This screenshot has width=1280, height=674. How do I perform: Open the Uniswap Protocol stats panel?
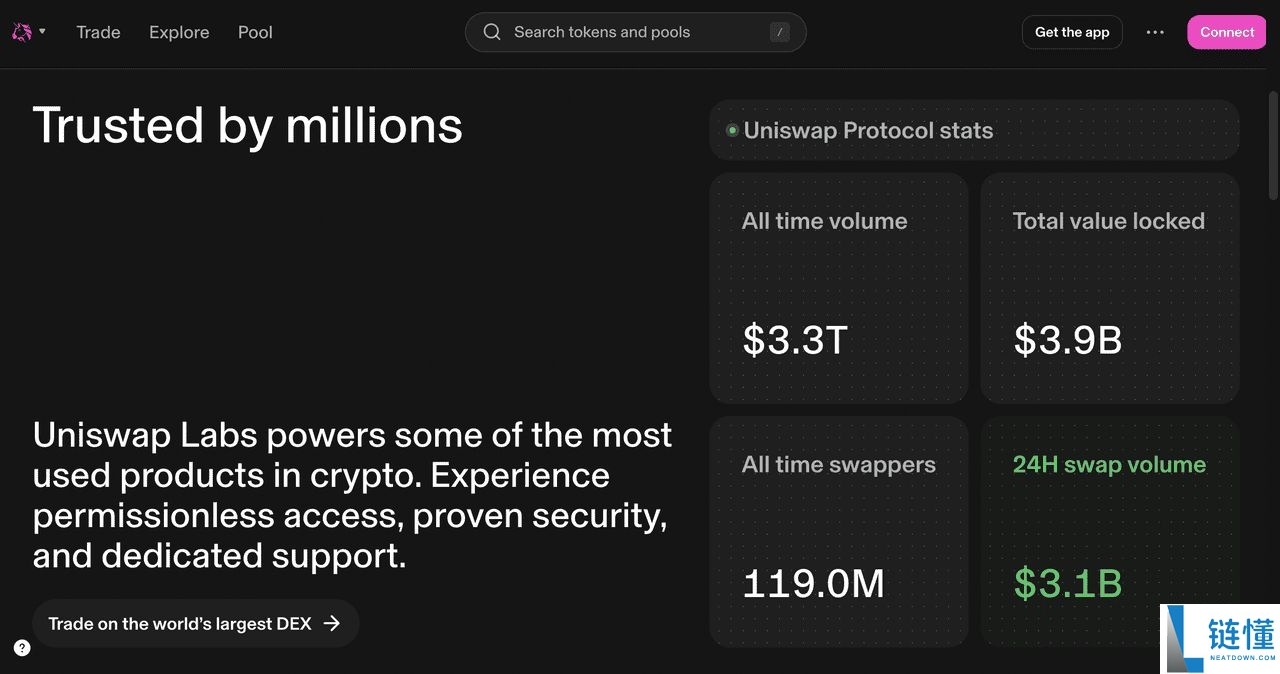tap(974, 129)
